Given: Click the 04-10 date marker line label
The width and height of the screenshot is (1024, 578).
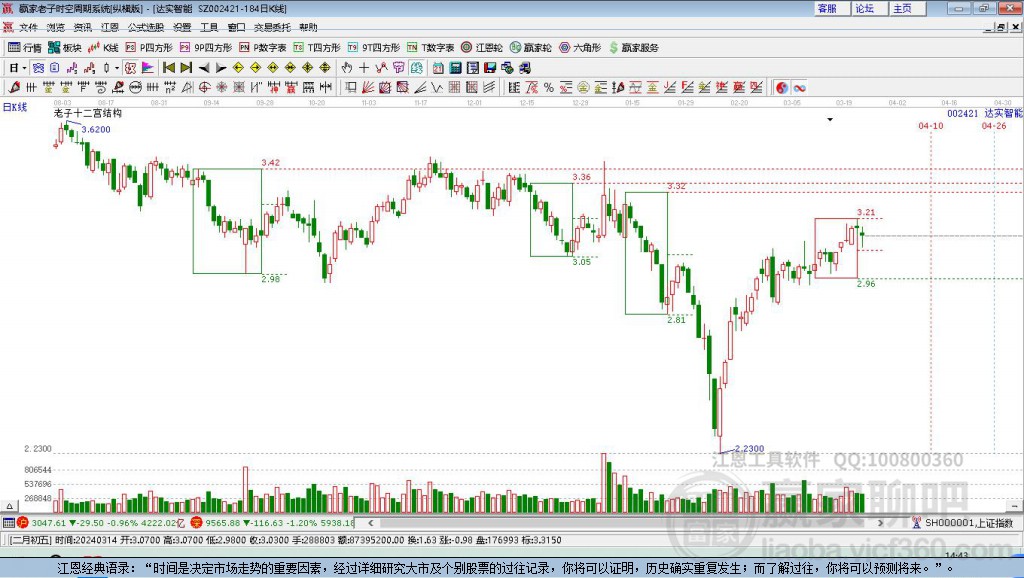Looking at the screenshot, I should coord(930,126).
